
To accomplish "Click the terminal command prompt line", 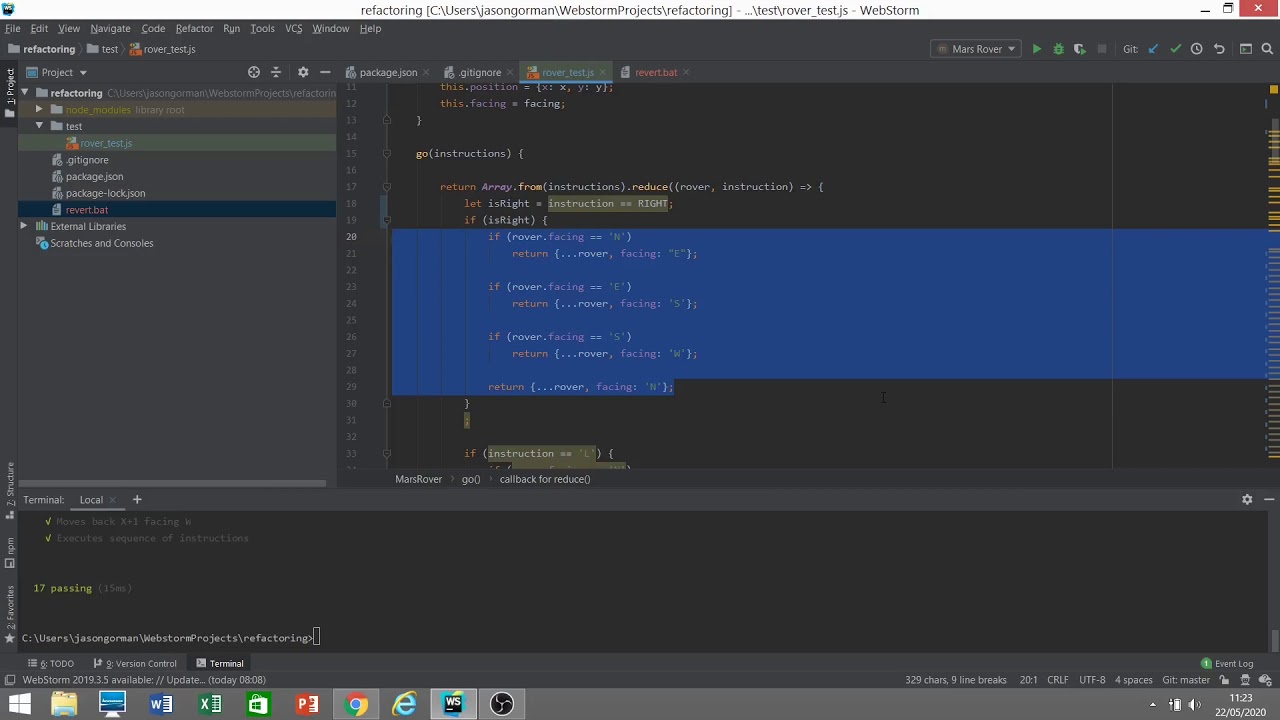I will [x=170, y=638].
